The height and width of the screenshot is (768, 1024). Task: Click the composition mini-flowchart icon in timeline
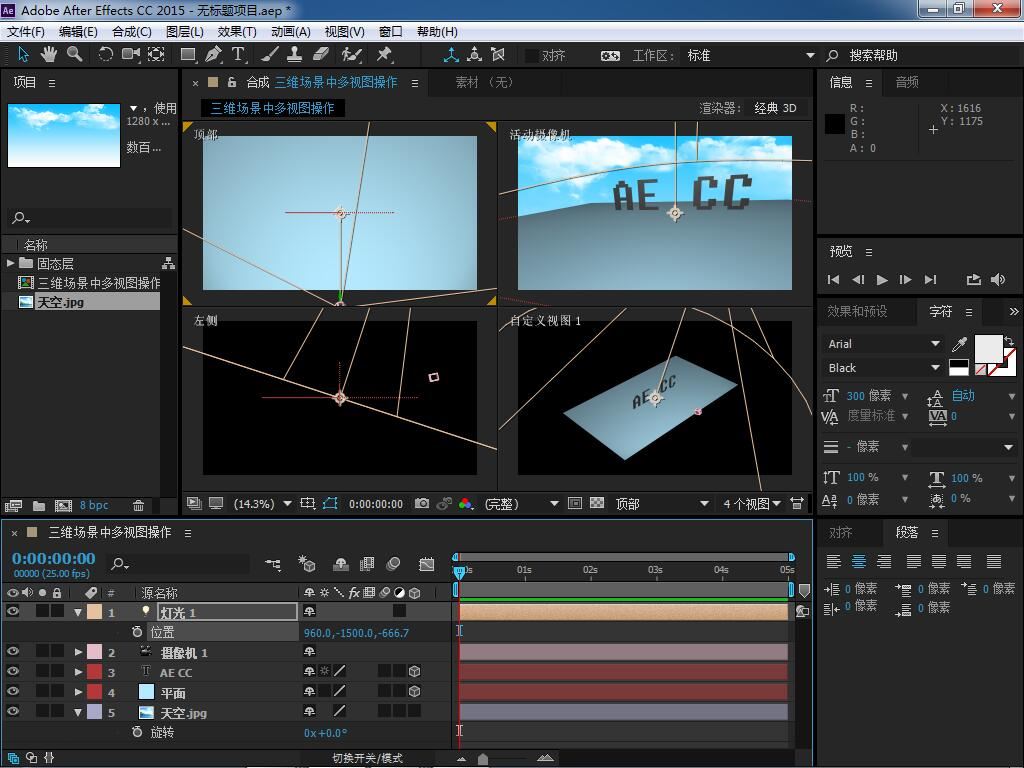(x=273, y=564)
